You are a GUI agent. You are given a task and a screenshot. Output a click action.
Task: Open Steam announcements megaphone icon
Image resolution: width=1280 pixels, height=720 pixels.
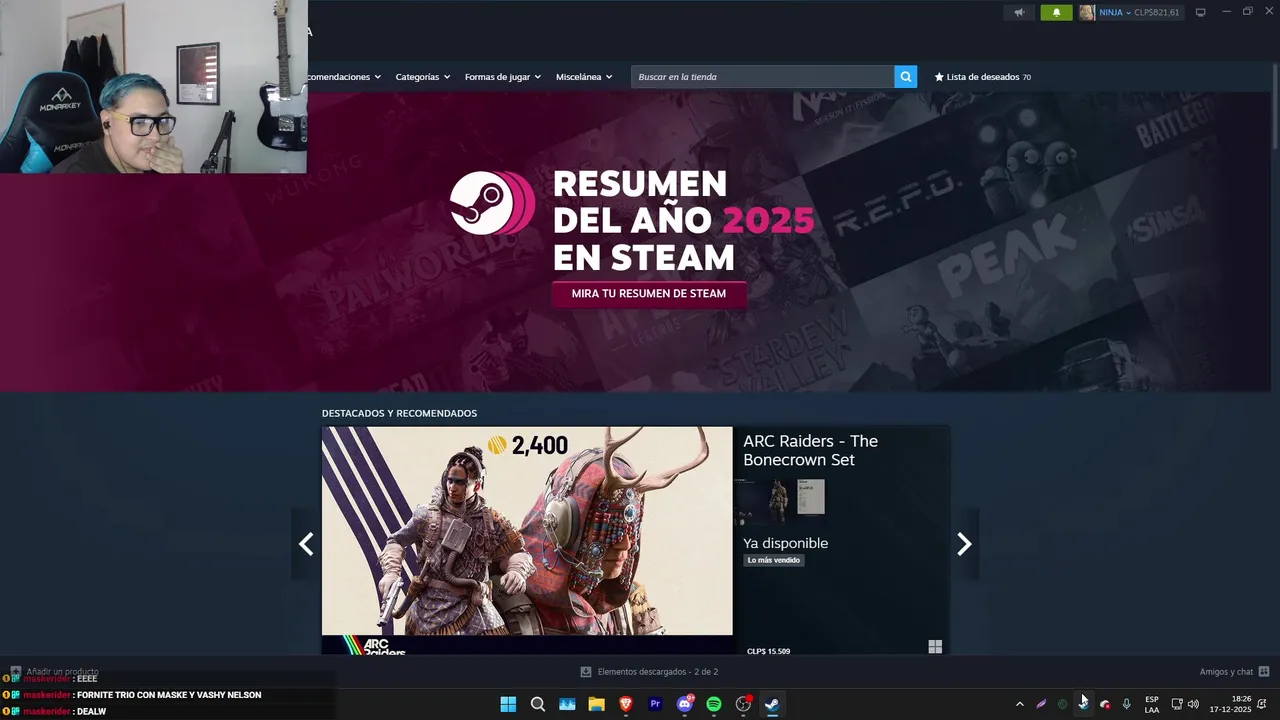click(1019, 13)
